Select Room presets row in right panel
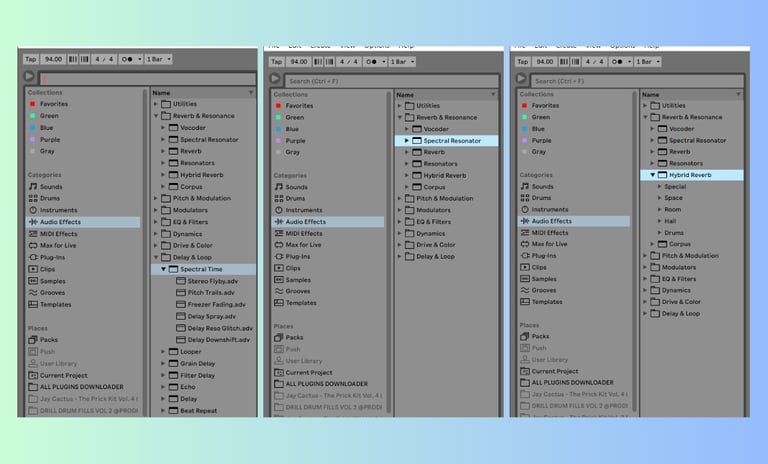The image size is (768, 464). [x=672, y=209]
